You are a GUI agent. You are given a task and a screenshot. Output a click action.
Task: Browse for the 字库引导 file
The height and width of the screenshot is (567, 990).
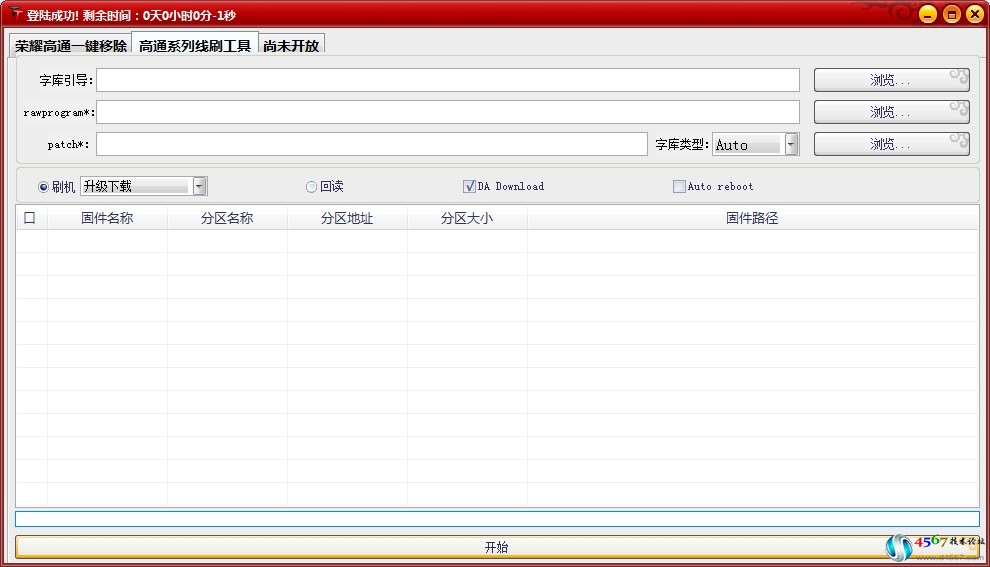(892, 80)
